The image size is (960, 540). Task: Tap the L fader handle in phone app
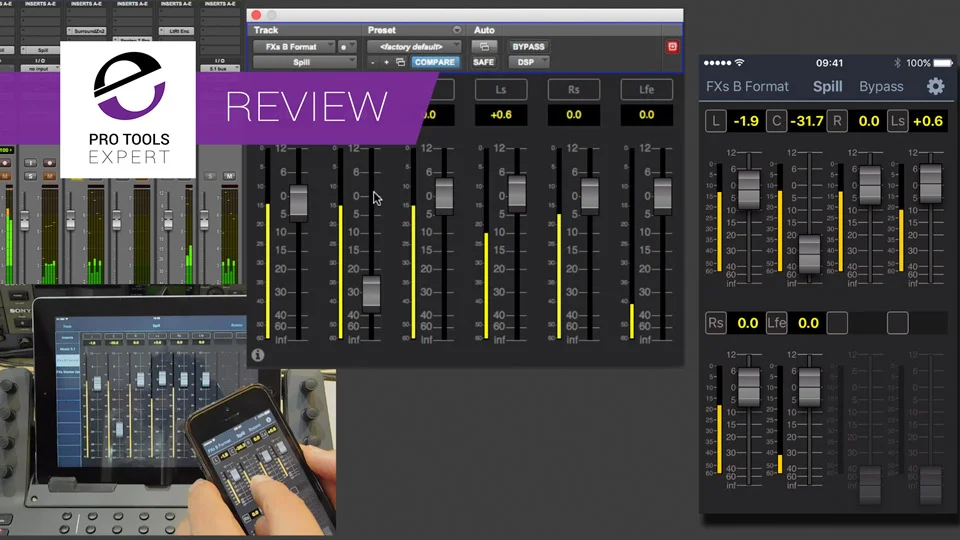[x=748, y=189]
